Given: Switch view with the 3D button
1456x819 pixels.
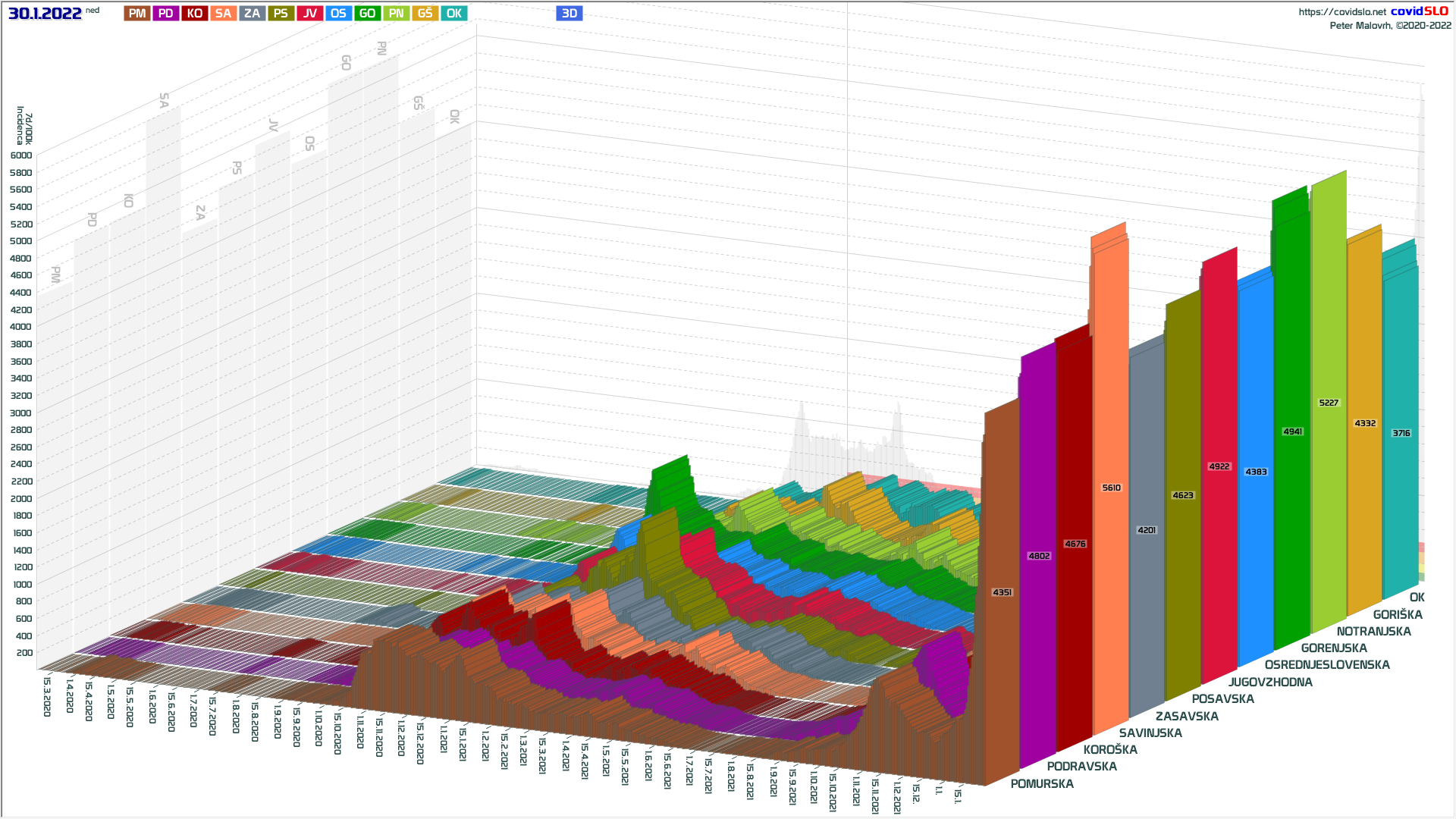Looking at the screenshot, I should point(569,14).
